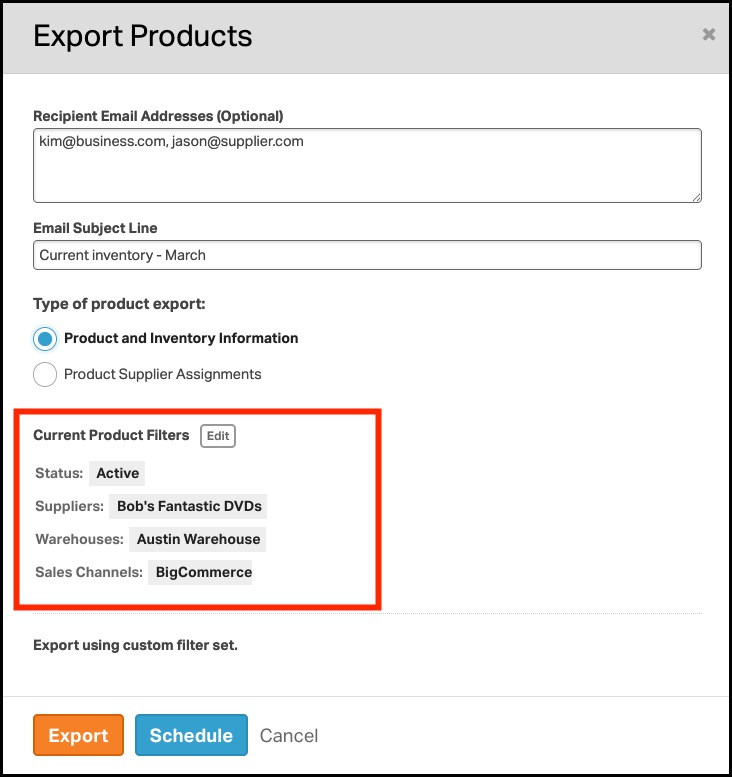Image resolution: width=732 pixels, height=777 pixels.
Task: Select the Austin Warehouse filter tag
Action: pyautogui.click(x=198, y=539)
